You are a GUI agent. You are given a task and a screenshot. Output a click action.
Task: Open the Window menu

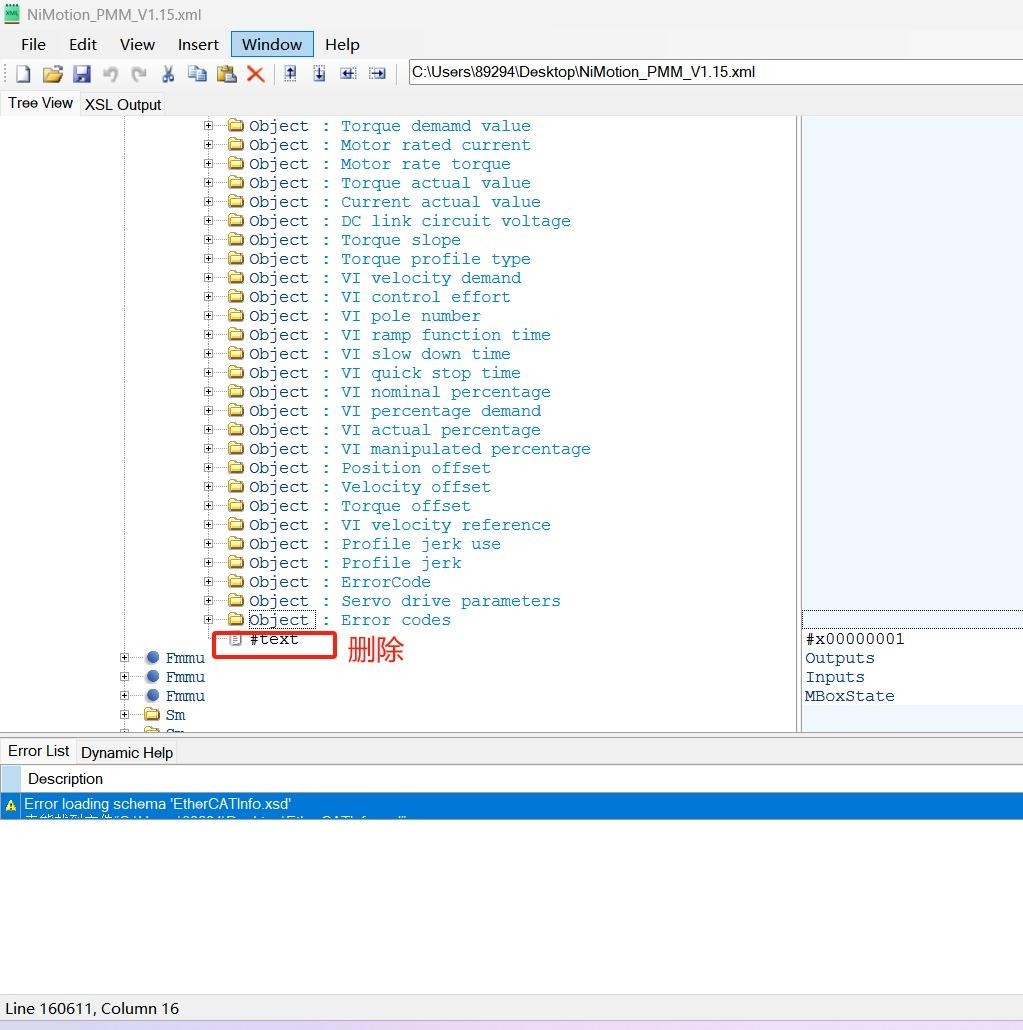(272, 45)
